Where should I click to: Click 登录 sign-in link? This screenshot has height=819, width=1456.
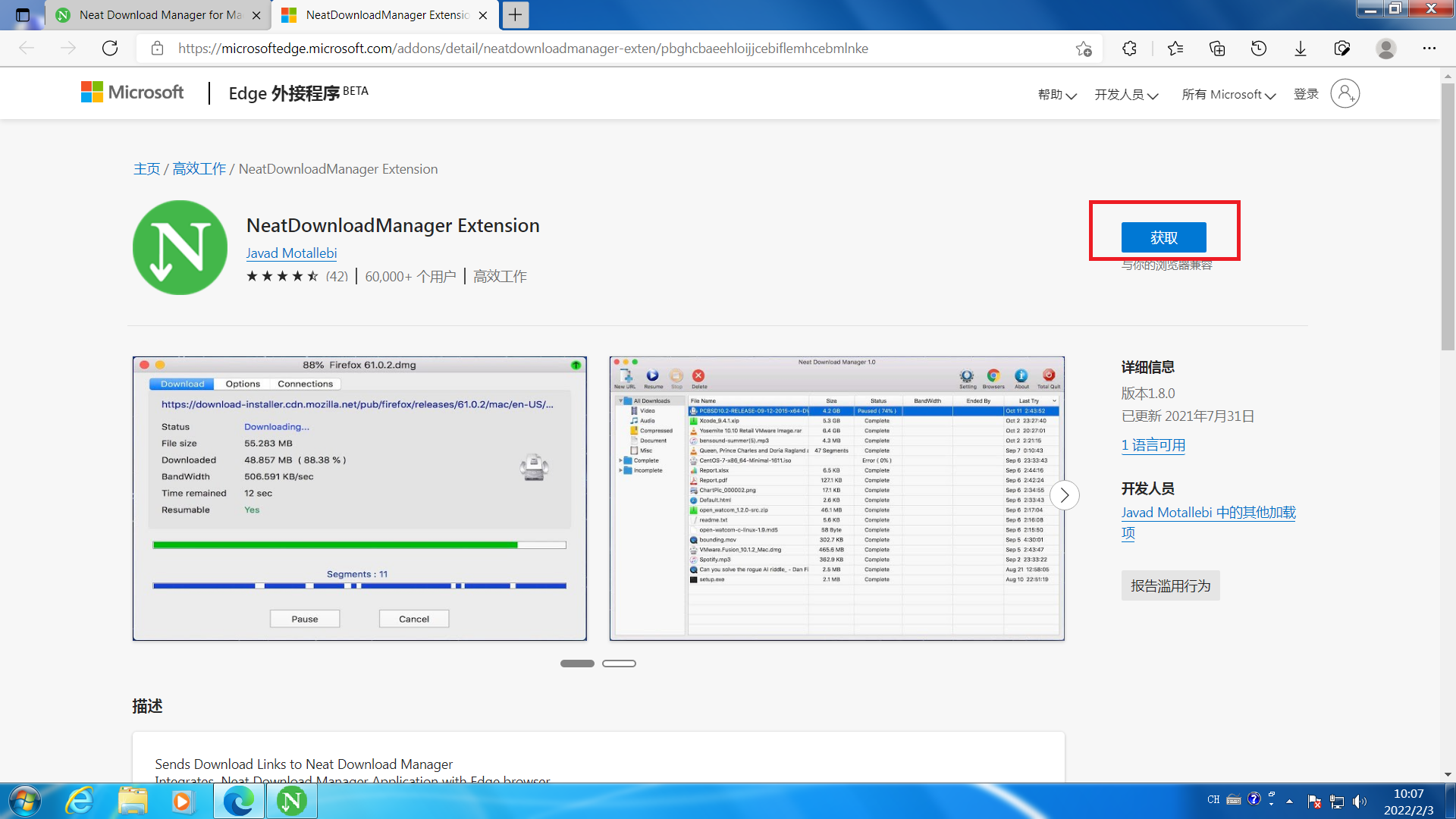pos(1306,94)
